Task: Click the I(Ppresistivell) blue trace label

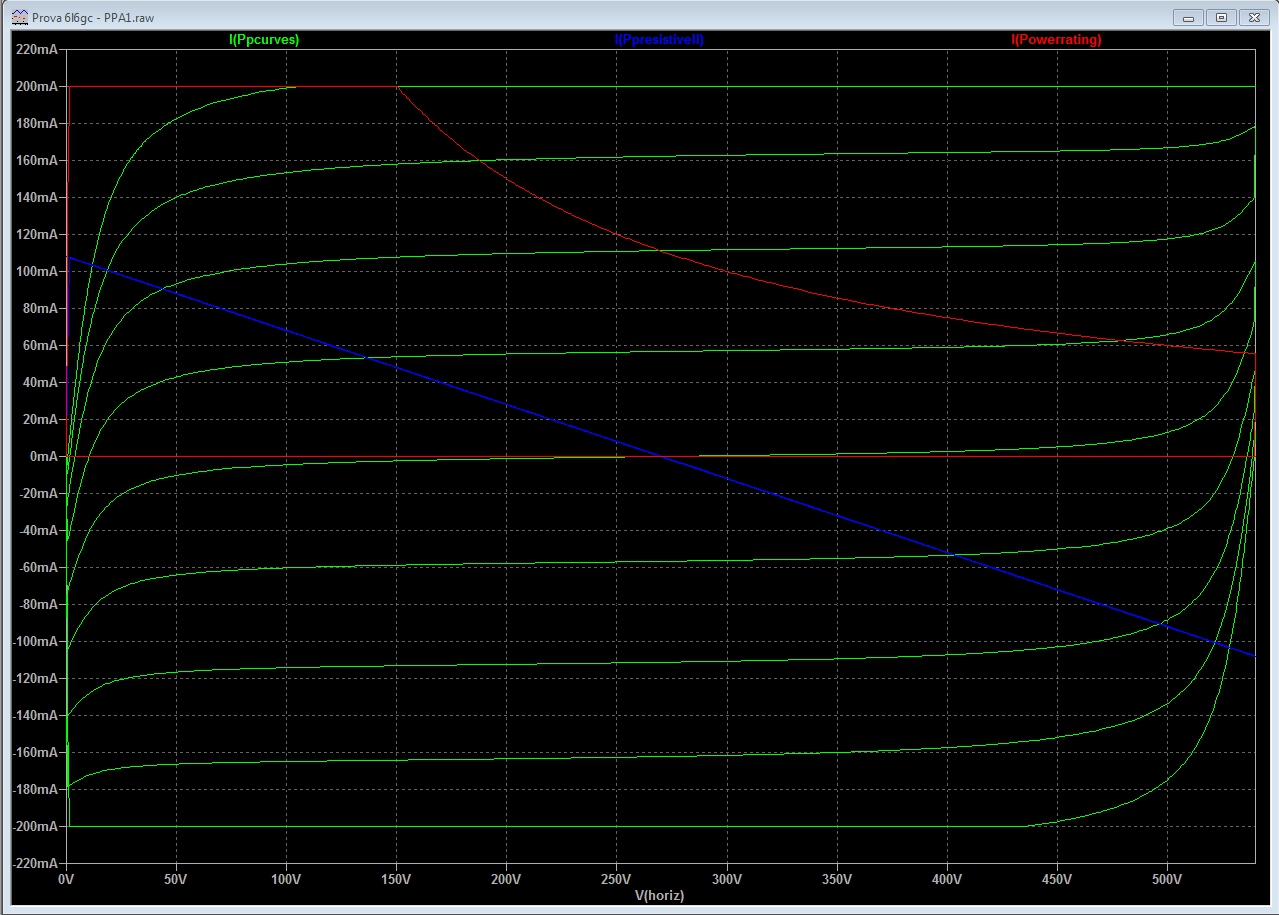Action: [659, 40]
